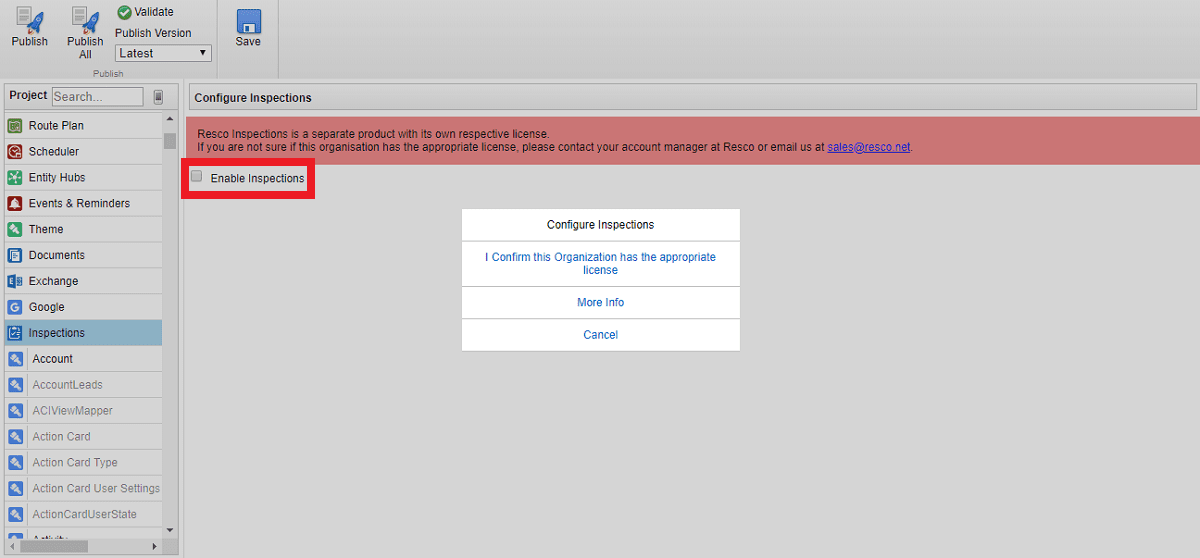This screenshot has width=1200, height=558.
Task: Select the Exchange tree item
Action: (x=83, y=282)
